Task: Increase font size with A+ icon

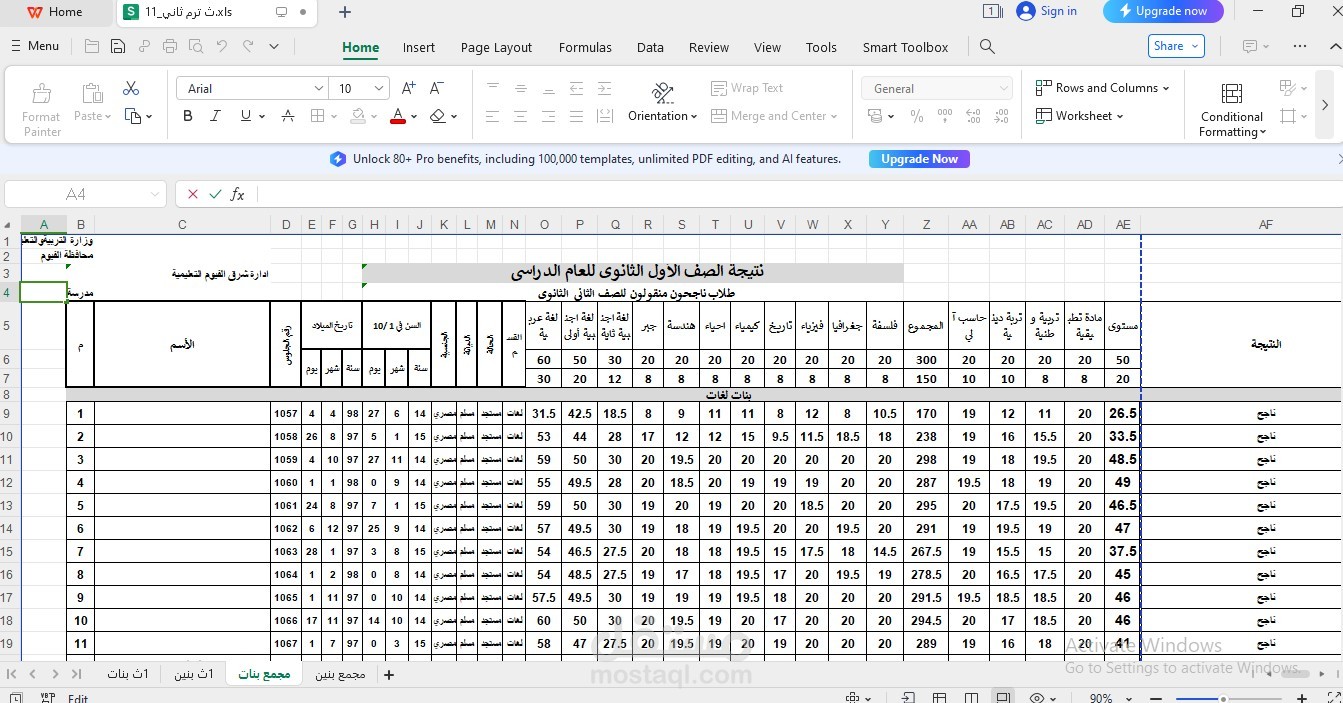Action: pos(408,88)
